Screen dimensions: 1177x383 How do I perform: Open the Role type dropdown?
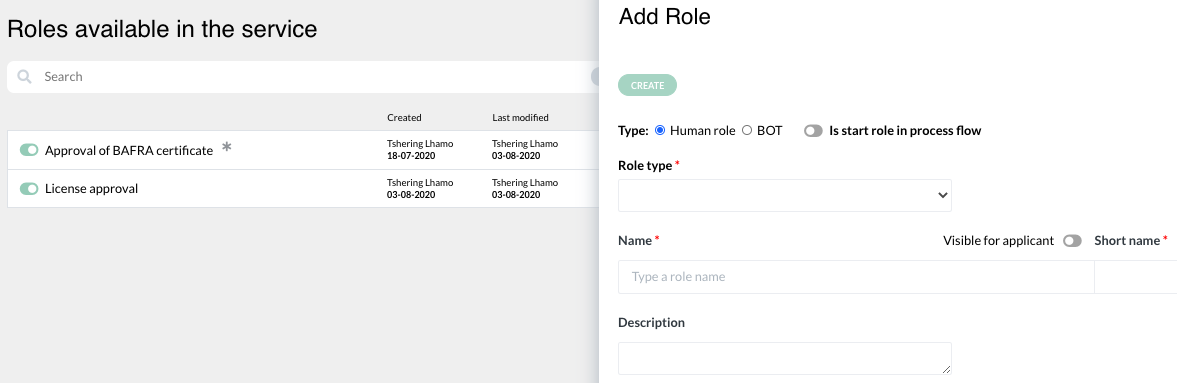click(784, 195)
